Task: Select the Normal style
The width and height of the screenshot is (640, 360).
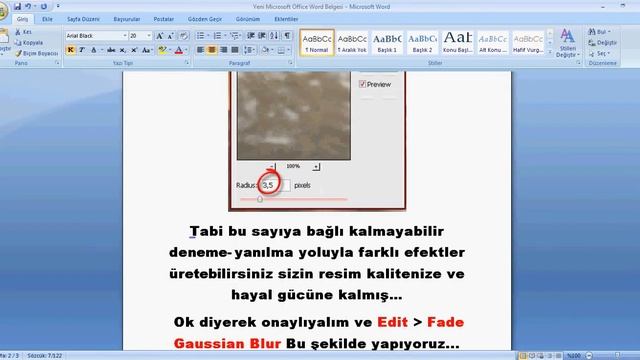Action: [317, 42]
